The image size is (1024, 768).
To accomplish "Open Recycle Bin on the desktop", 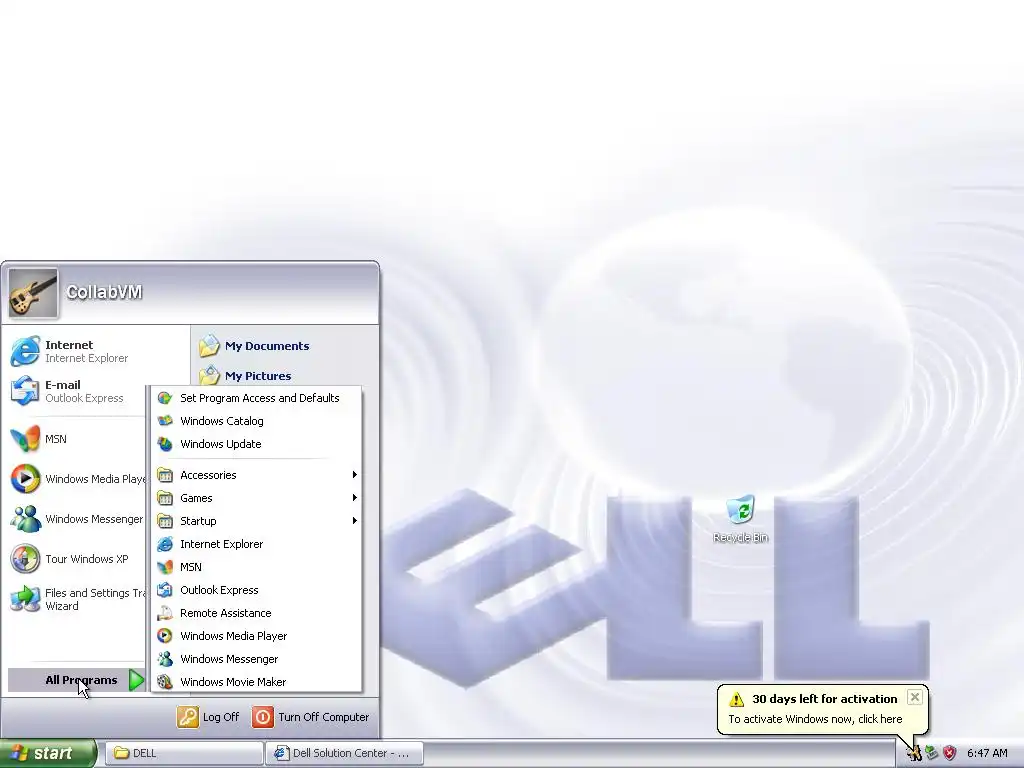I will 741,520.
